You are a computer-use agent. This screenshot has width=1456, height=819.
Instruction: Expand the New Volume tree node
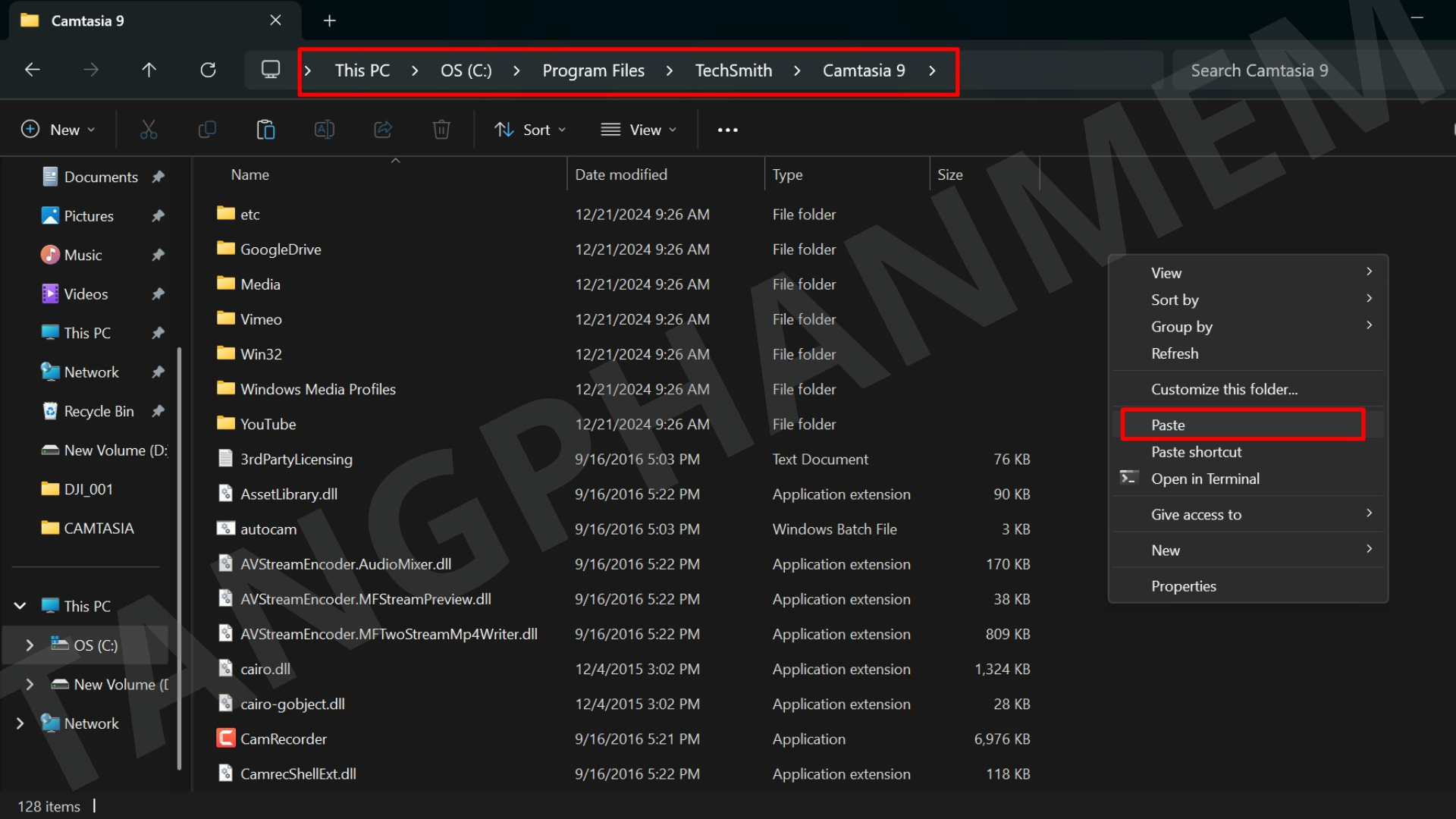point(30,684)
